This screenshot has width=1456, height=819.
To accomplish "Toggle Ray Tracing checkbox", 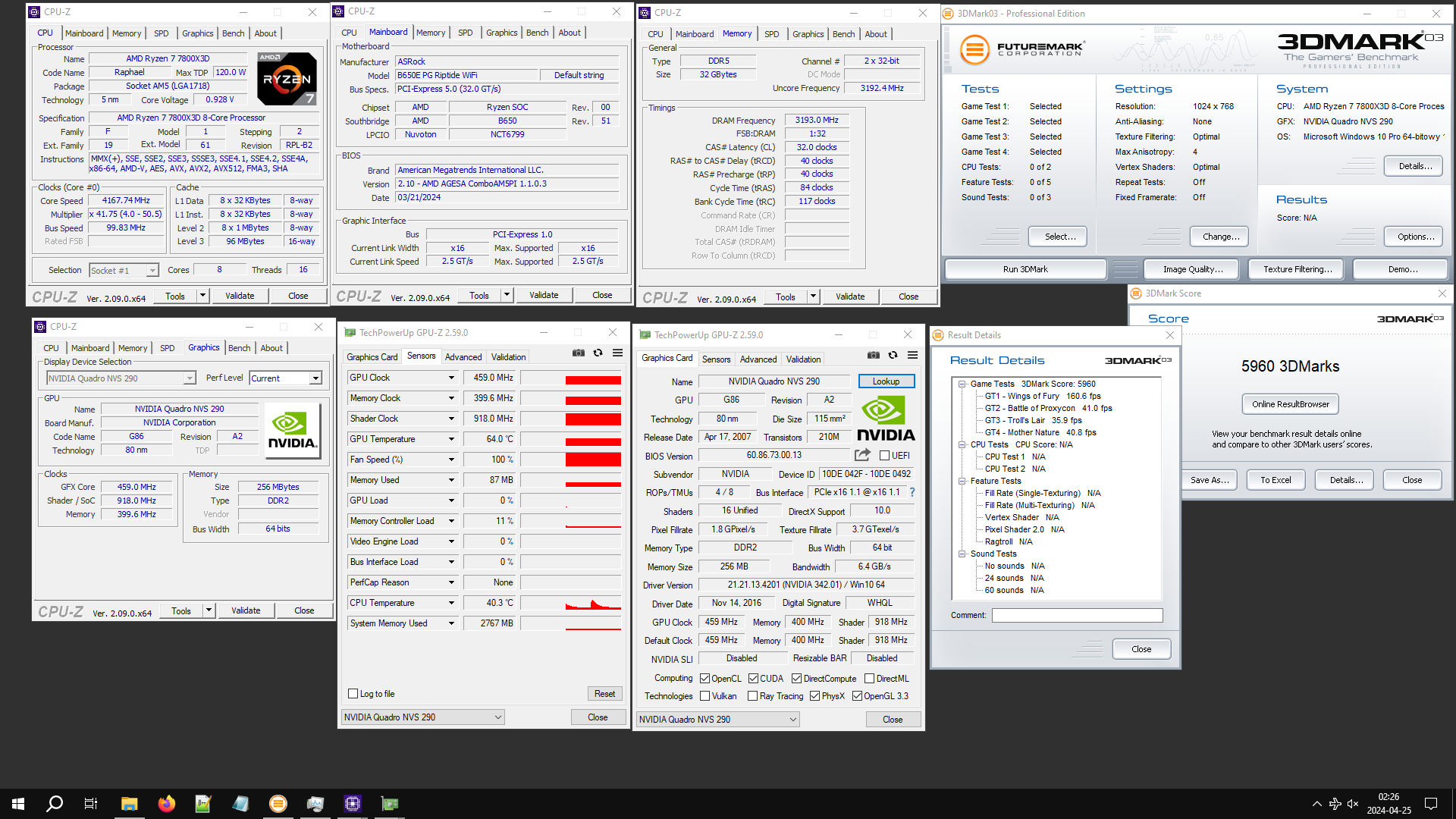I will click(x=752, y=696).
